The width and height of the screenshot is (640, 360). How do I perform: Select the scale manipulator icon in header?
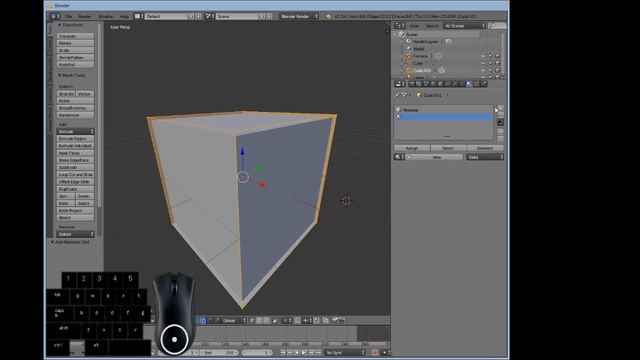point(217,321)
